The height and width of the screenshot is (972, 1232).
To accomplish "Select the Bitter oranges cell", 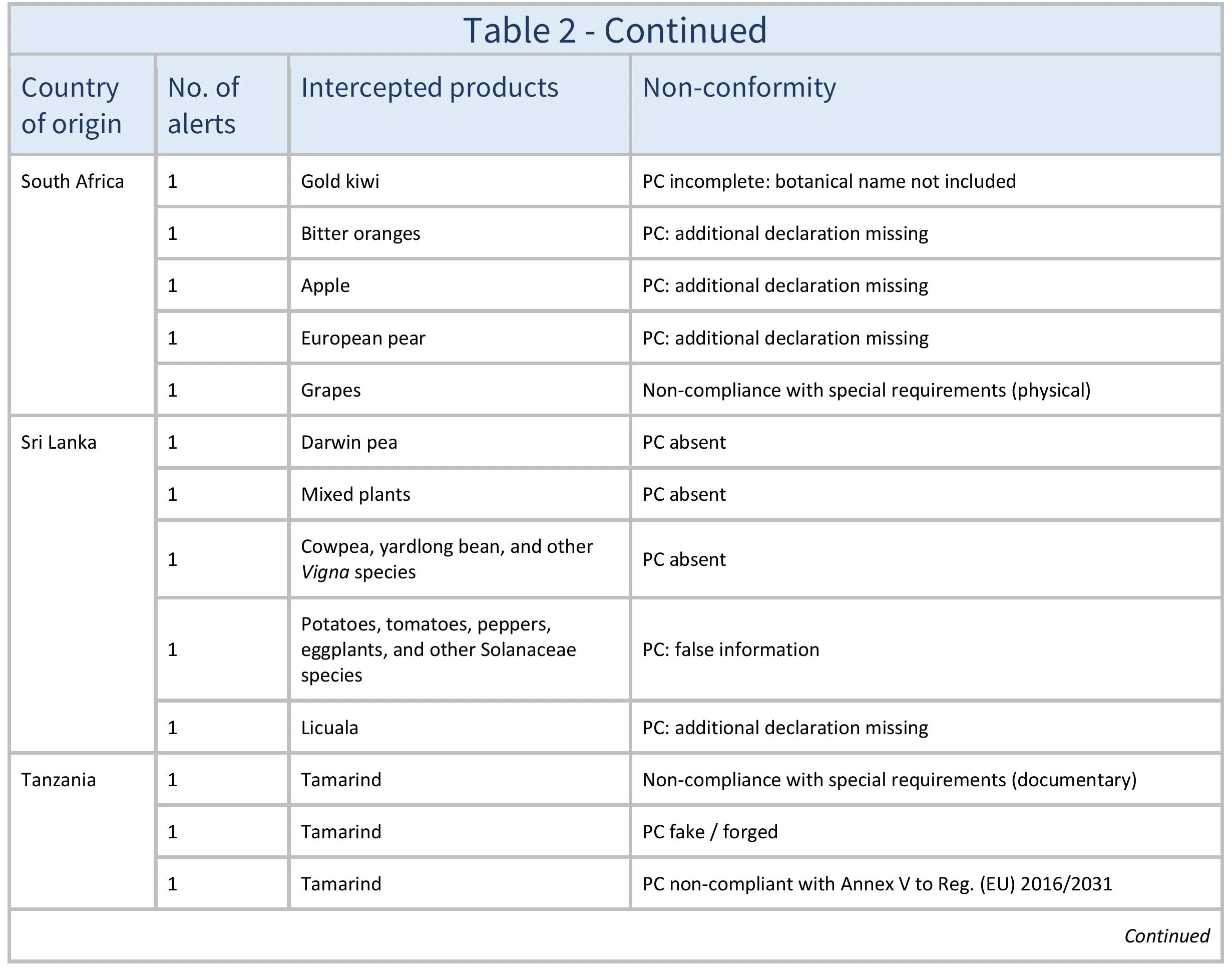I will tap(360, 233).
